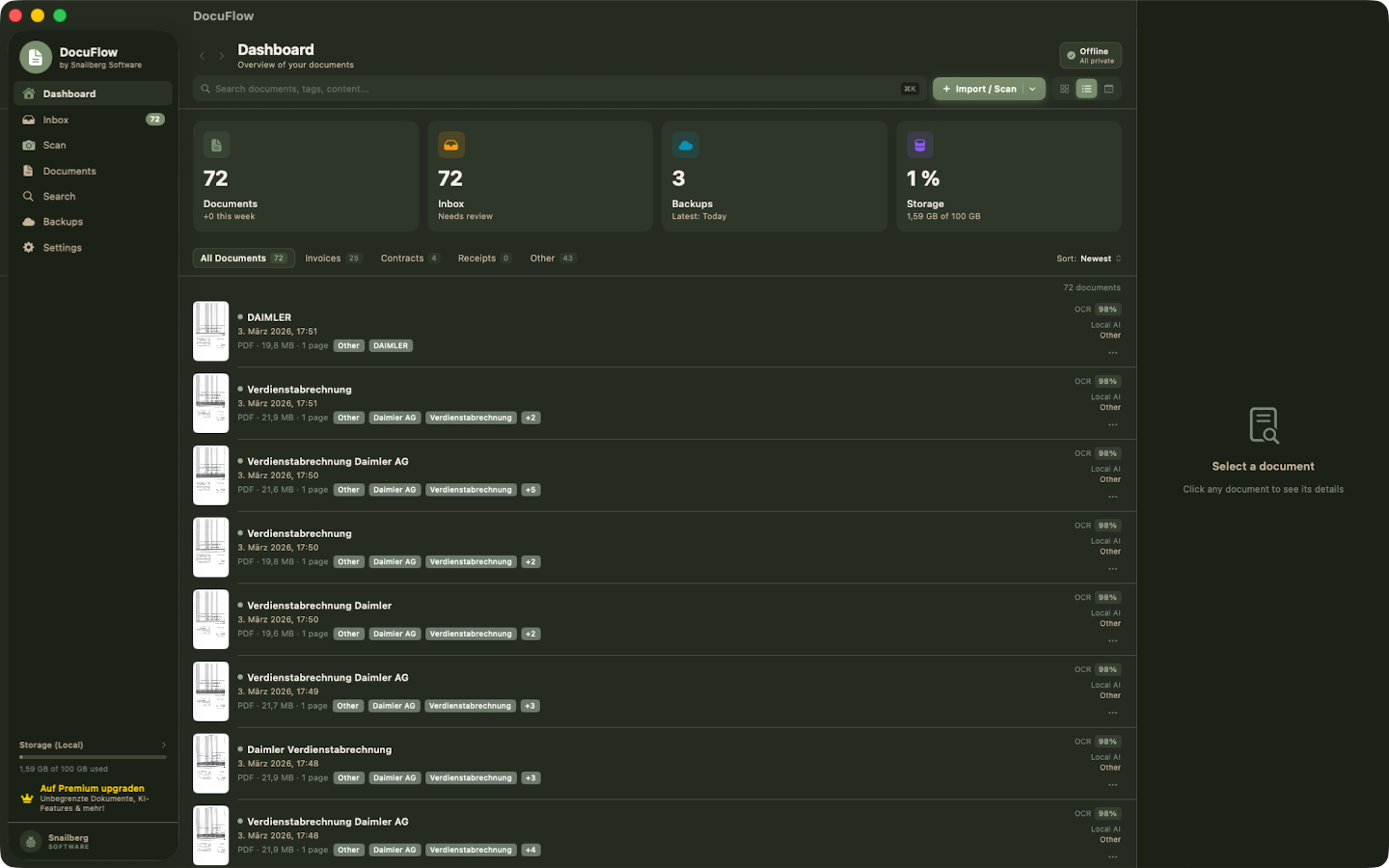Click the DocuFlow logo icon
Screen dimensions: 1389x868
click(36, 58)
